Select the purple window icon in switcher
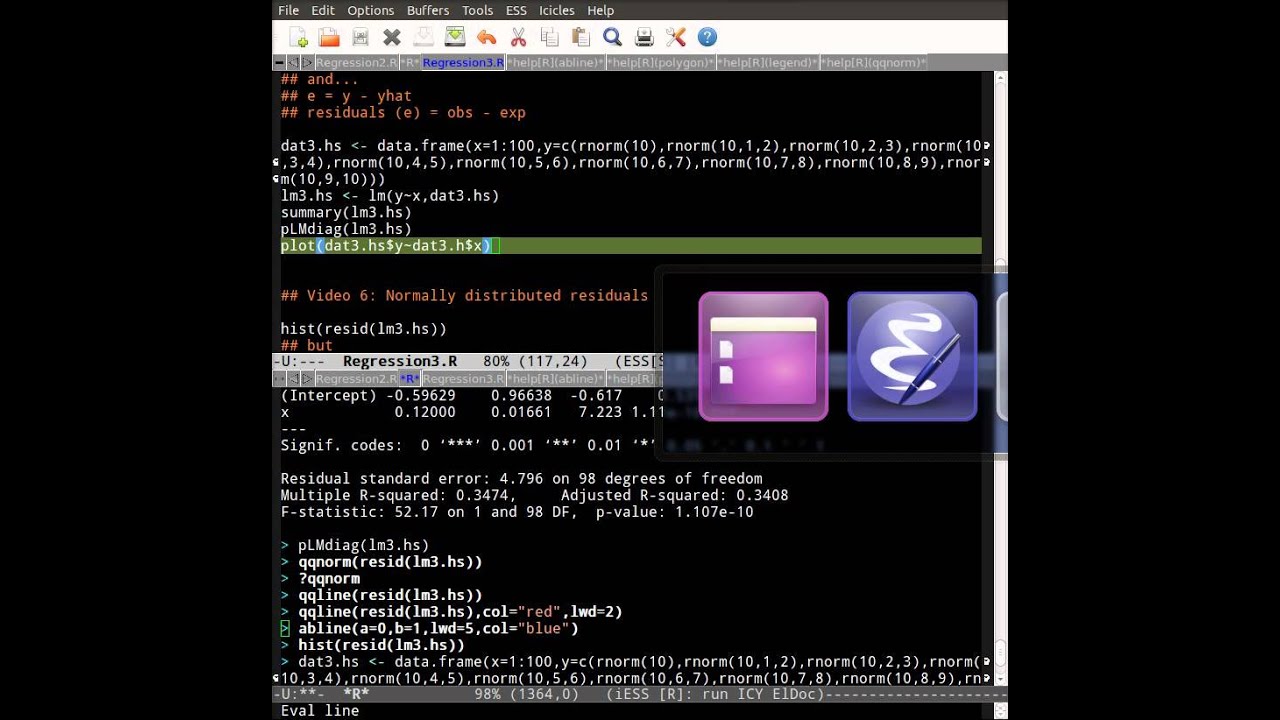Viewport: 1280px width, 720px height. coord(763,356)
